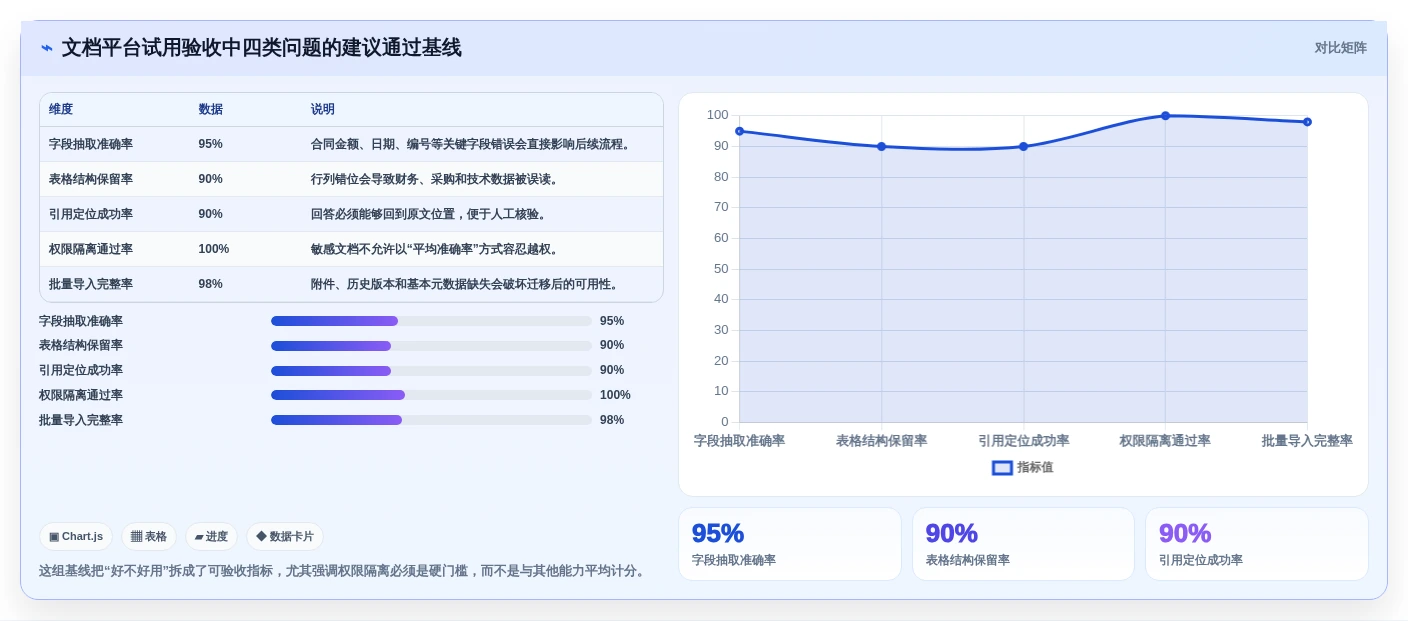Open the 90% 引用定位成功率 data card
The image size is (1408, 621).
click(x=1257, y=544)
